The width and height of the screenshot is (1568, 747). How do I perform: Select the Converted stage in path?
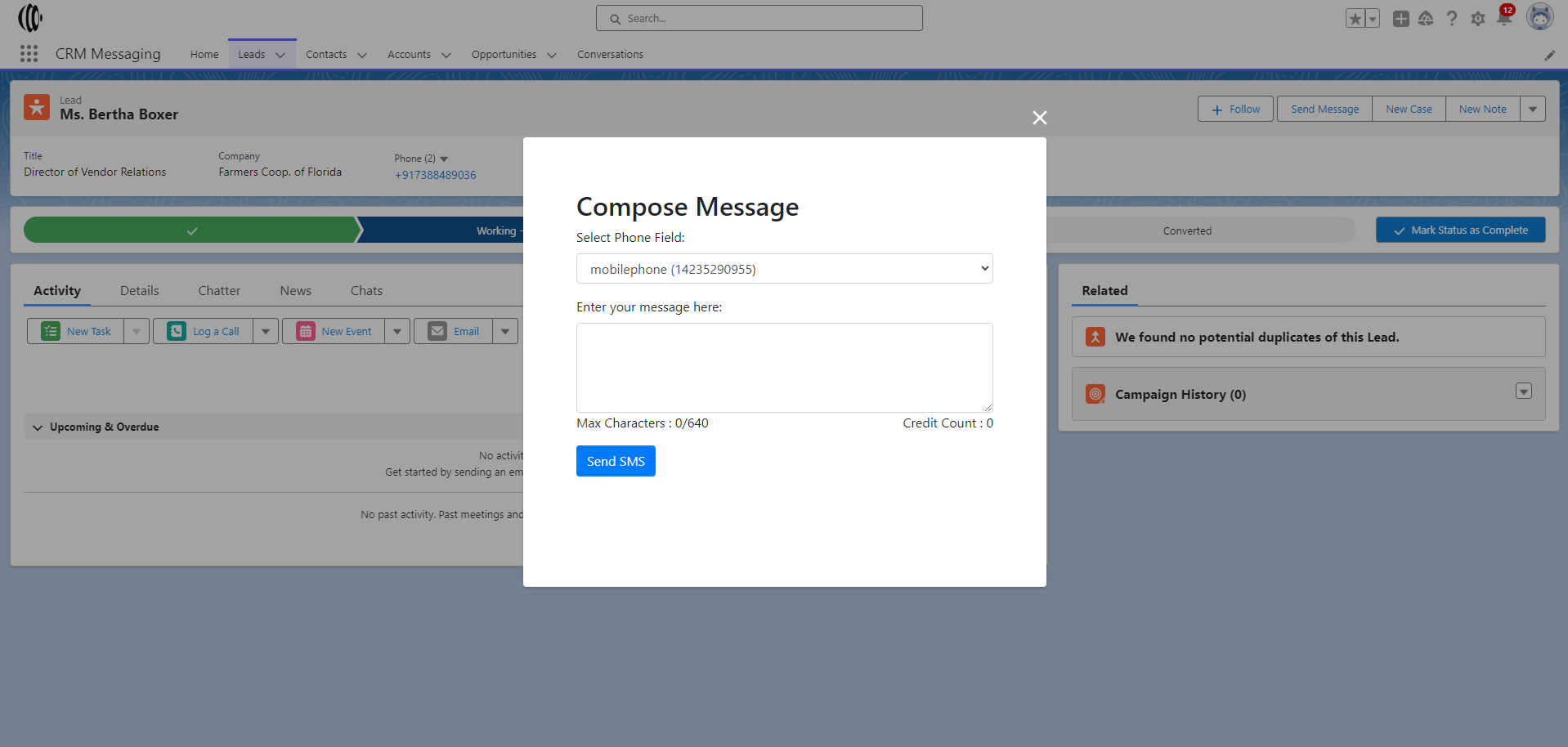[x=1187, y=231]
